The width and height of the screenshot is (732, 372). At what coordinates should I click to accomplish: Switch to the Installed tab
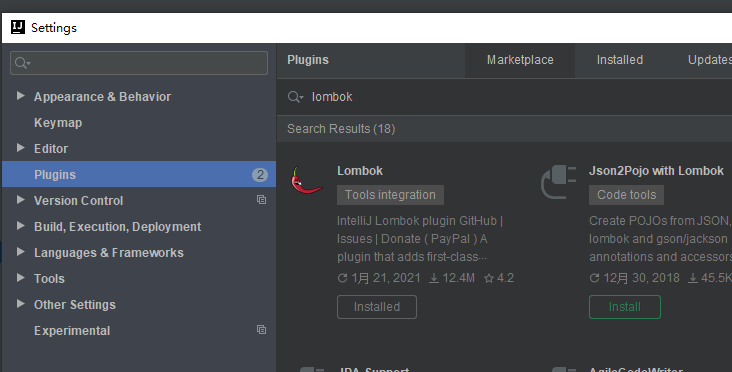pos(619,60)
